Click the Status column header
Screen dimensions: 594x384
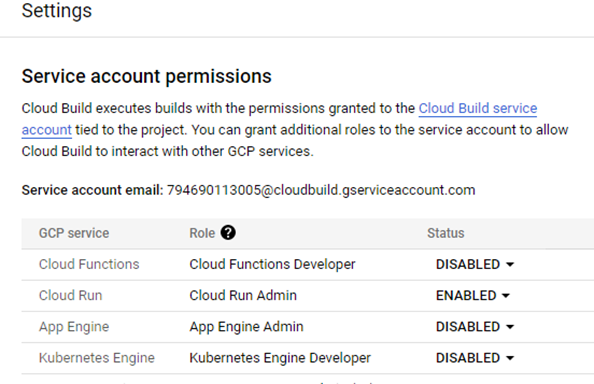tap(446, 233)
